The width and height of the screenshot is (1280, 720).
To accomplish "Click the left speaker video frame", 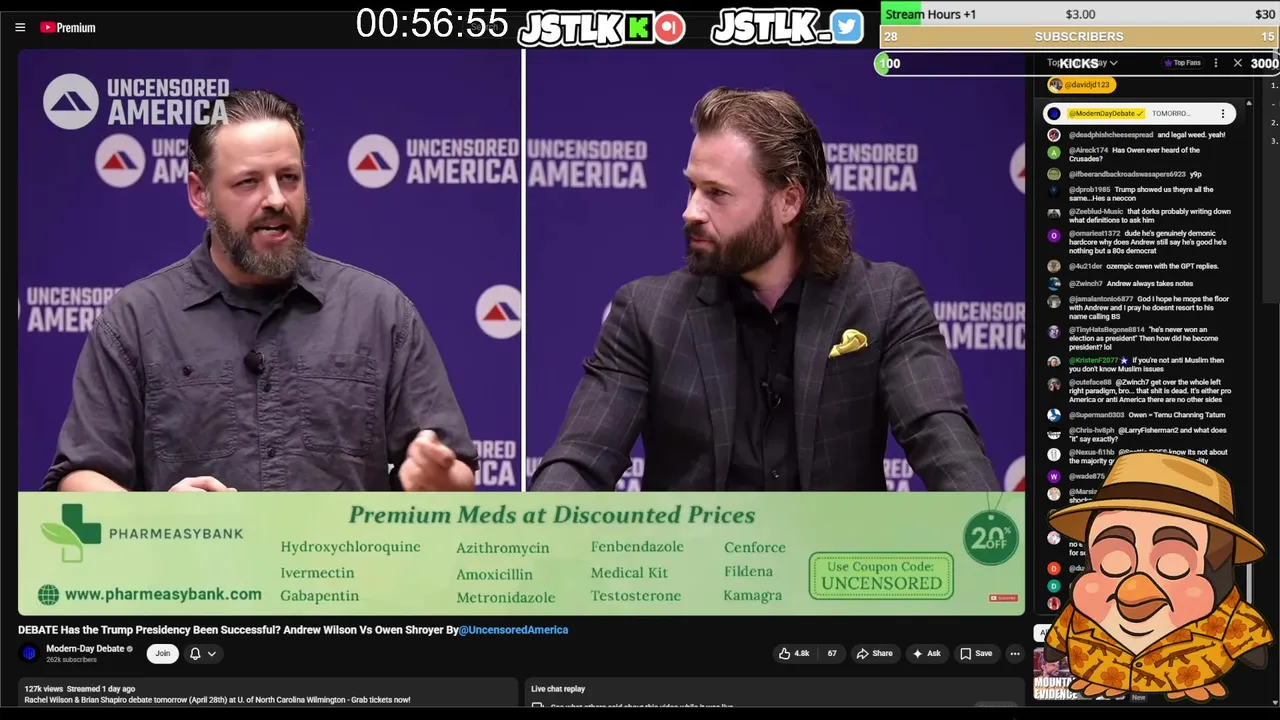I will coord(270,270).
